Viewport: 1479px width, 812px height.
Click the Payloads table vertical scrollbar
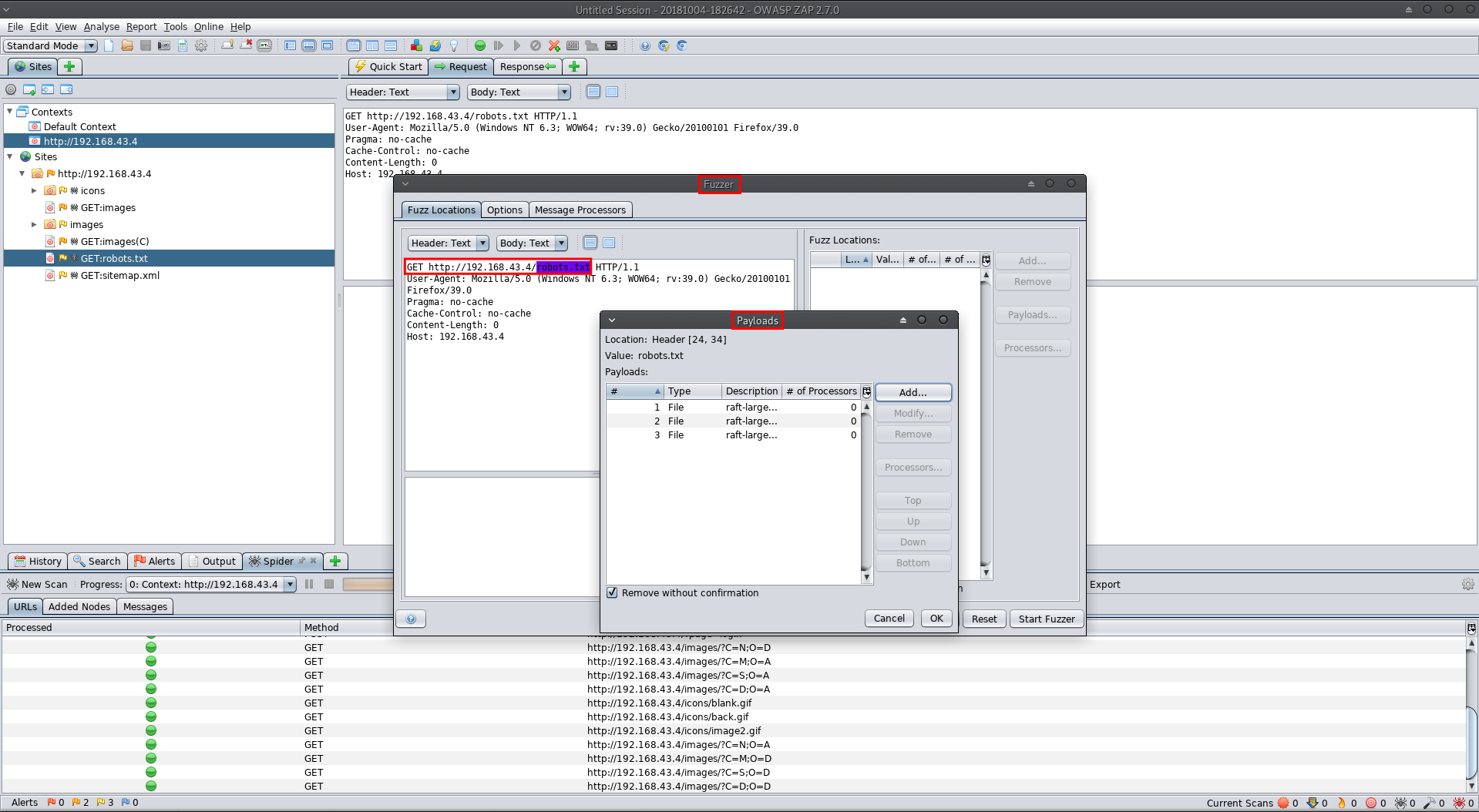click(x=866, y=491)
